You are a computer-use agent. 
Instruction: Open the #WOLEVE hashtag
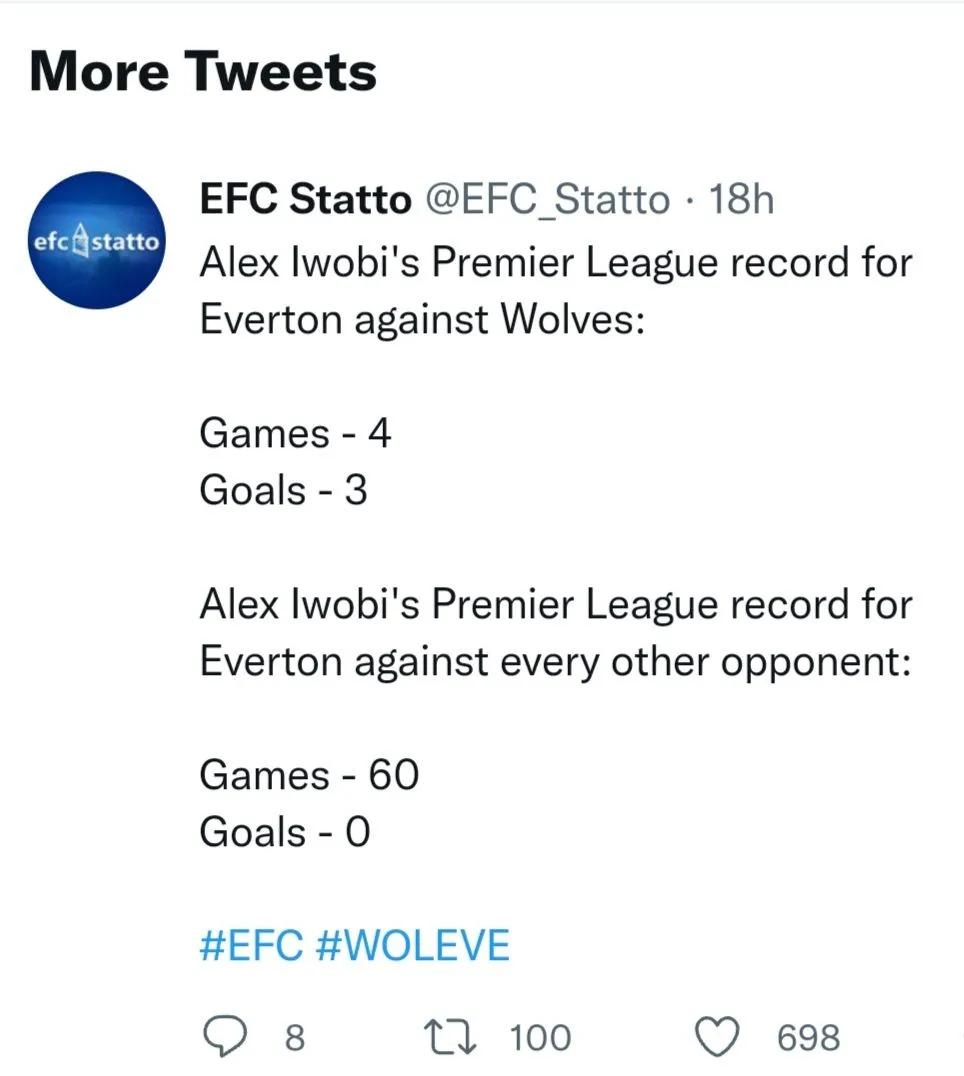pyautogui.click(x=412, y=945)
